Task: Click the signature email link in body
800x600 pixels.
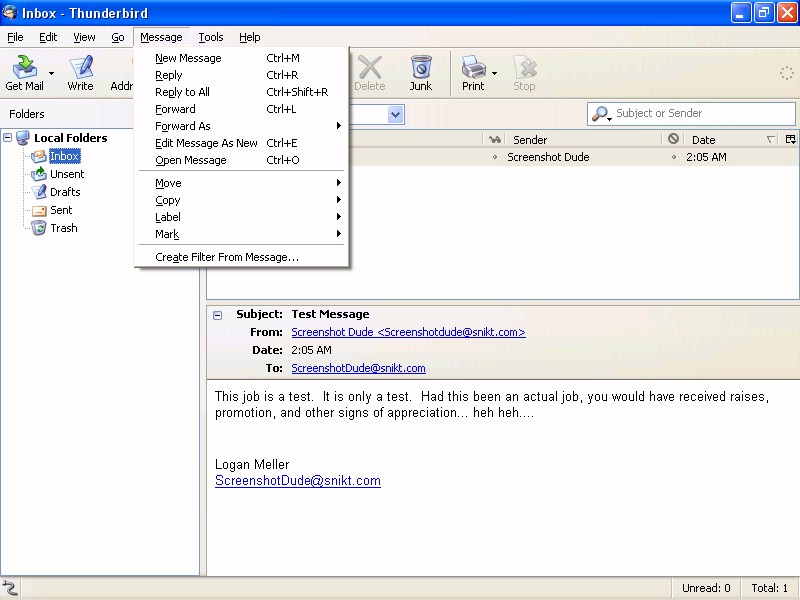Action: click(298, 481)
